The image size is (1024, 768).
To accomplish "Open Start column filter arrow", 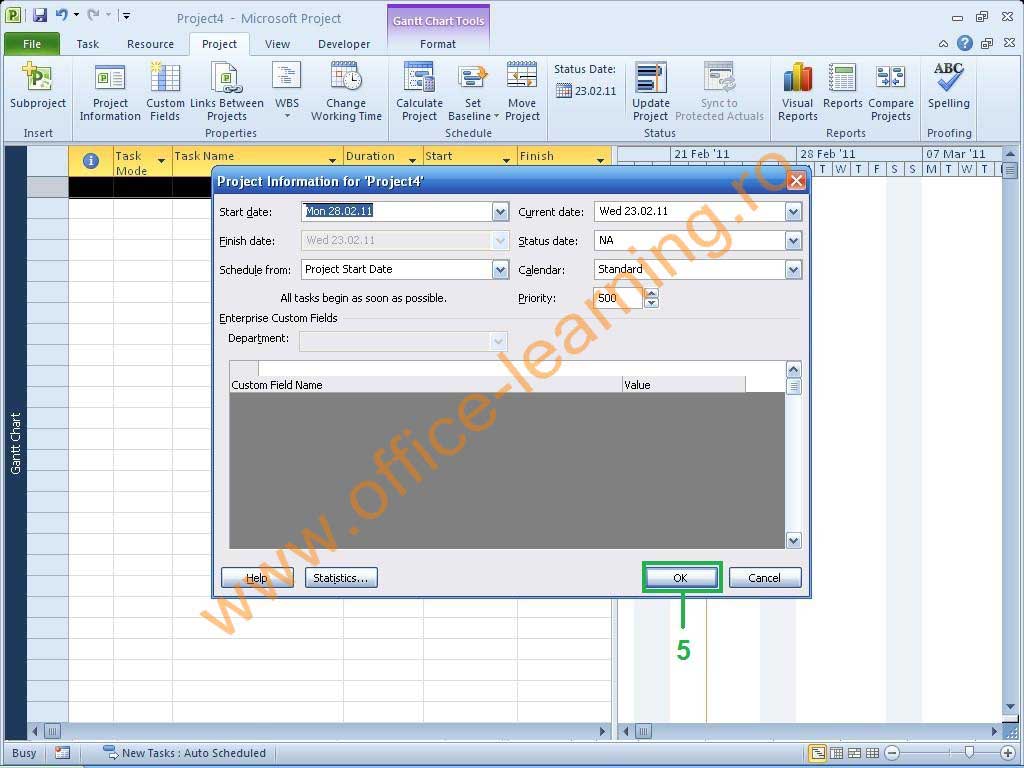I will (x=506, y=161).
